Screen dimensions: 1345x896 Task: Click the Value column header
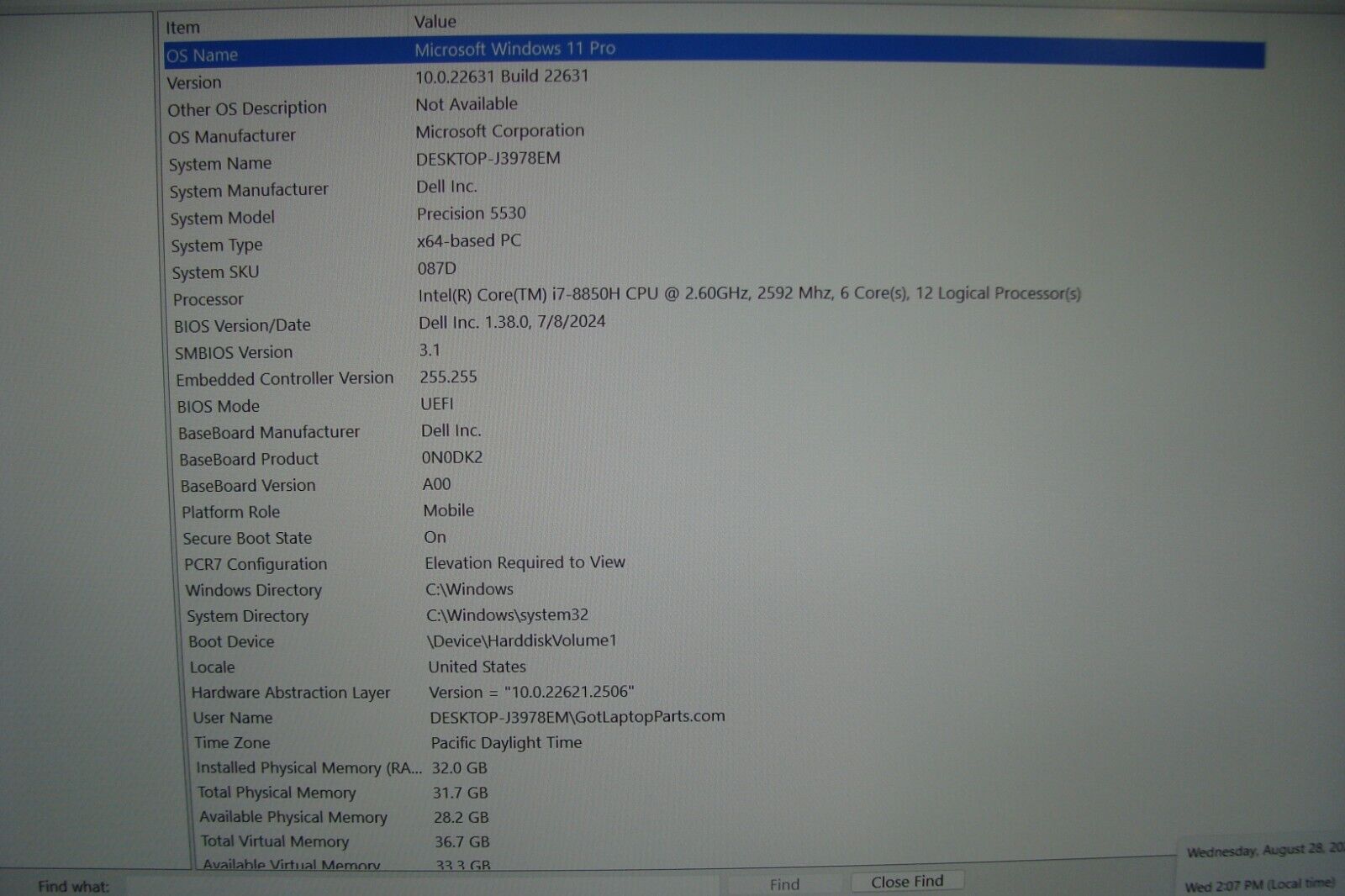(x=435, y=22)
